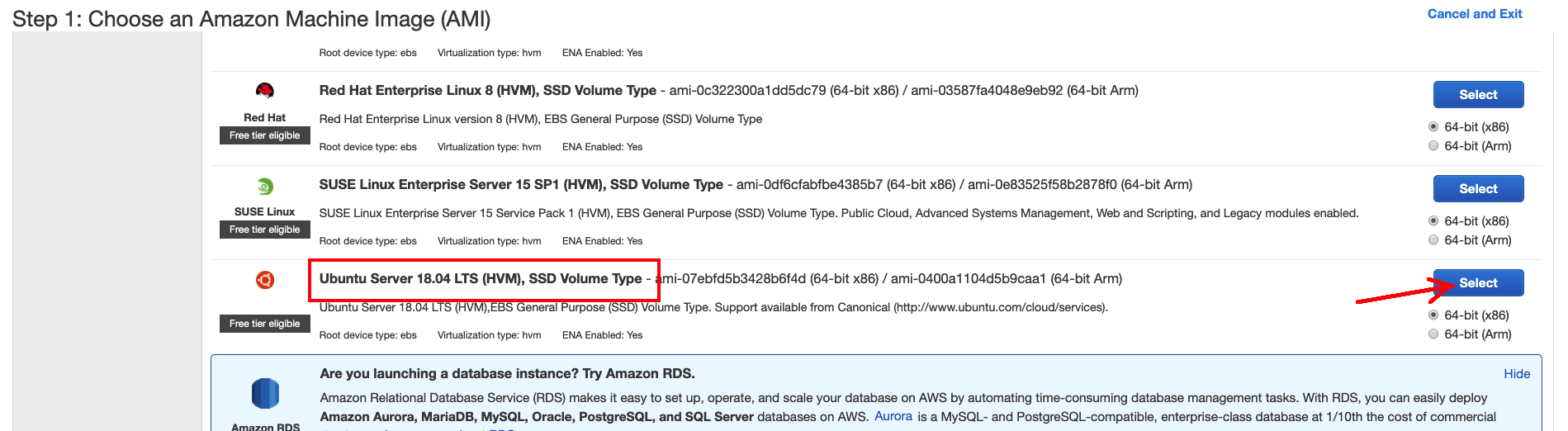
Task: Open the Aurora link in RDS banner
Action: (x=893, y=416)
